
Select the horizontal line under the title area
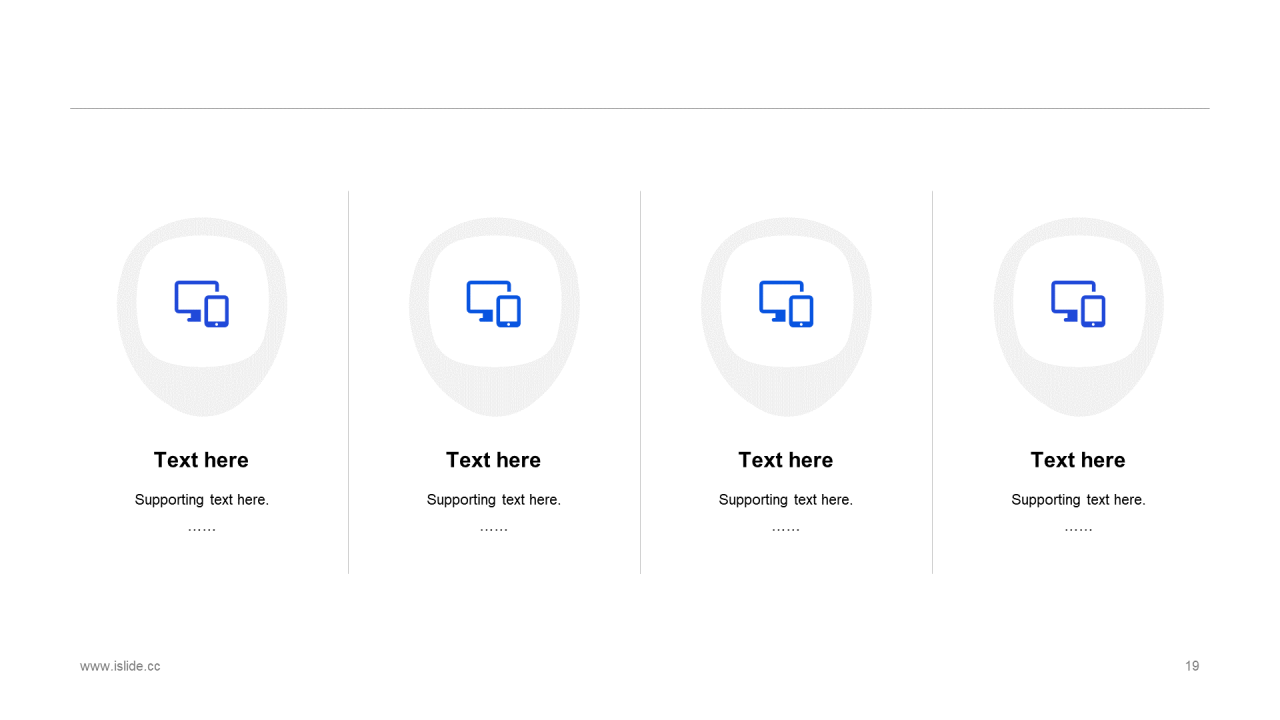pos(640,108)
